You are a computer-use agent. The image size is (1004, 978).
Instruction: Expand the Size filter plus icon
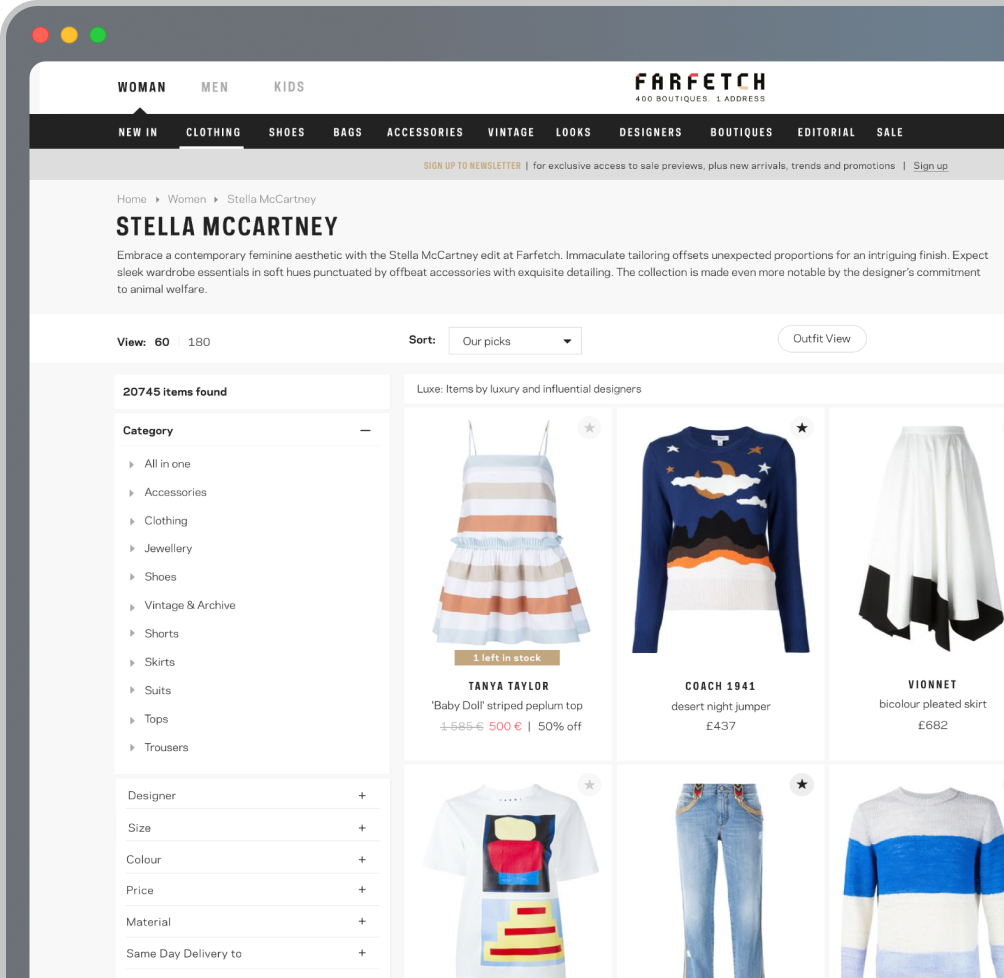click(x=362, y=828)
